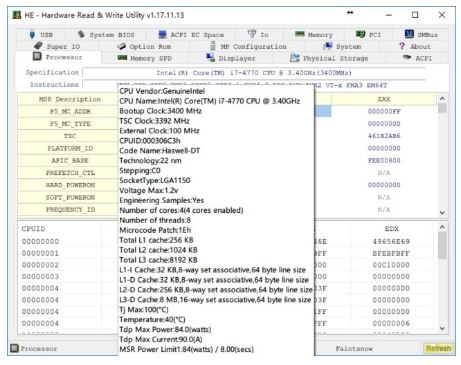Click the Displayer monitor icon
The image size is (461, 365).
(x=210, y=57)
